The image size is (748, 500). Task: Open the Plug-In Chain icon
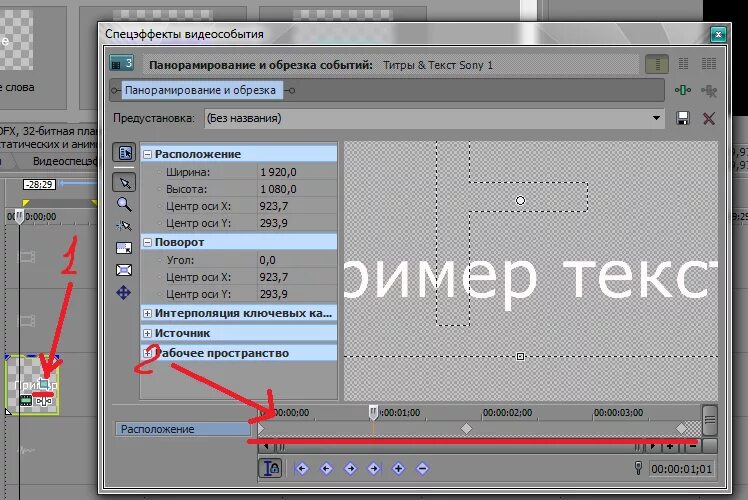click(x=683, y=90)
